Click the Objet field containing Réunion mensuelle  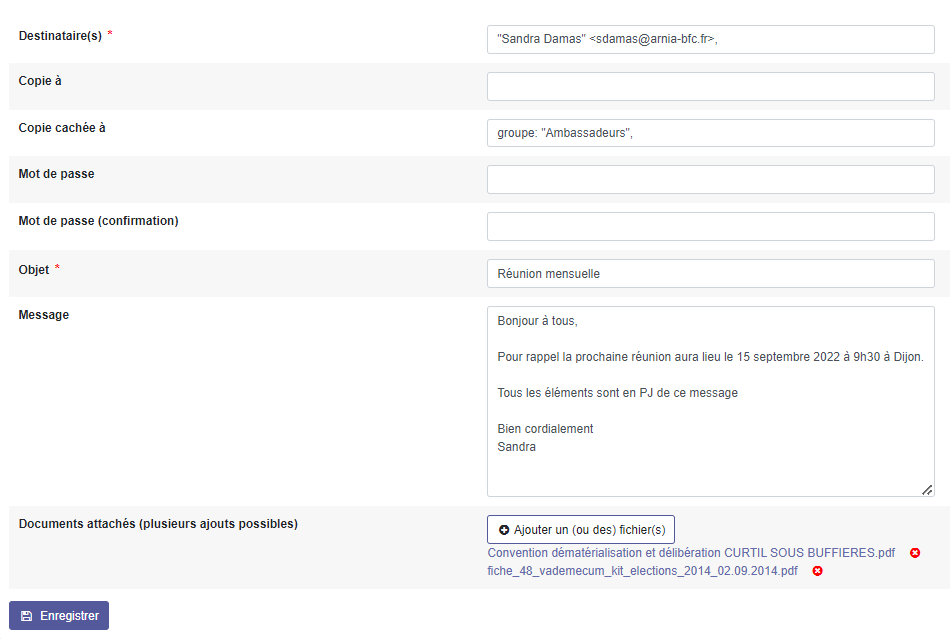click(x=710, y=274)
